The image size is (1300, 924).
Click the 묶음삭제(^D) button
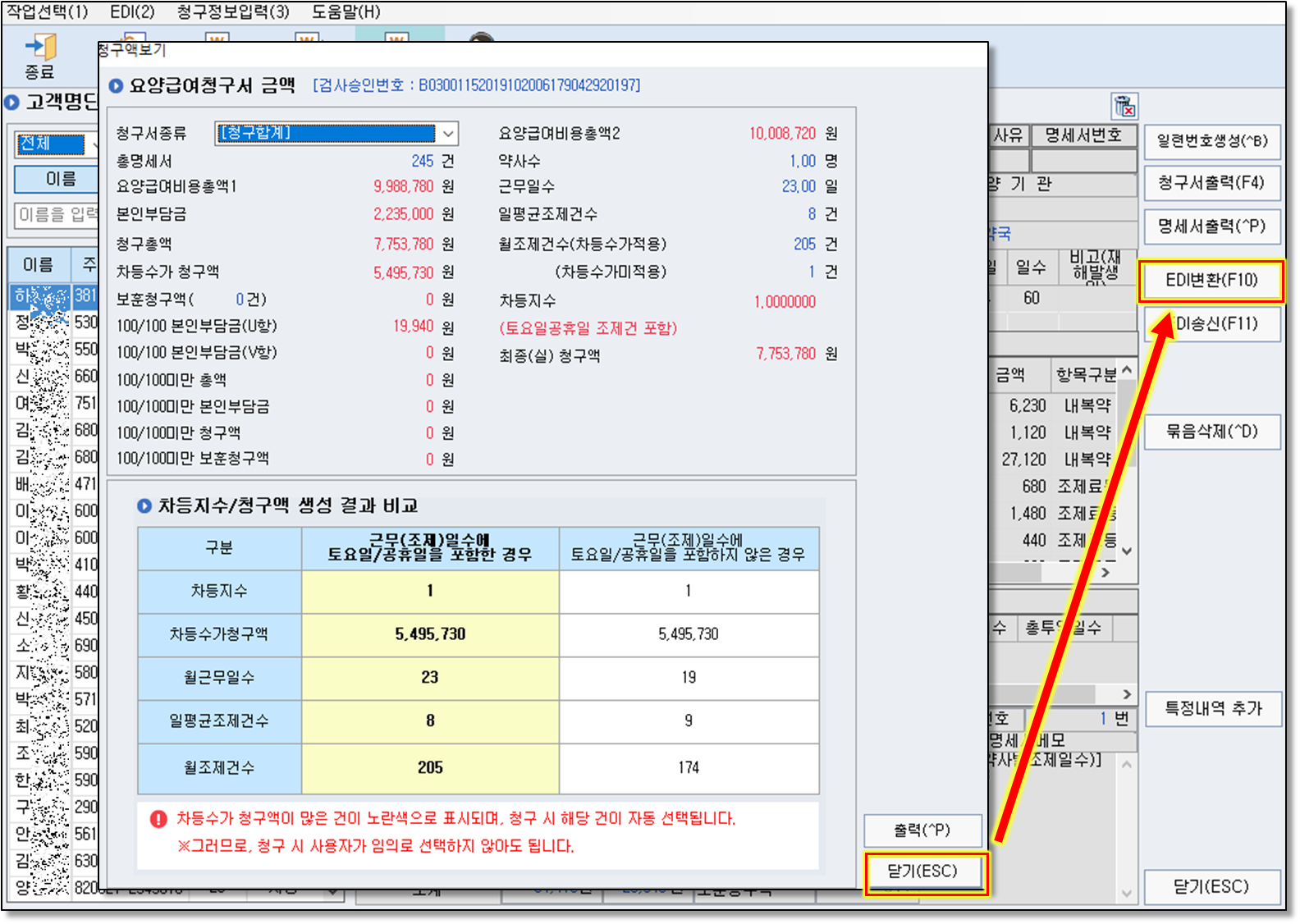click(1211, 432)
